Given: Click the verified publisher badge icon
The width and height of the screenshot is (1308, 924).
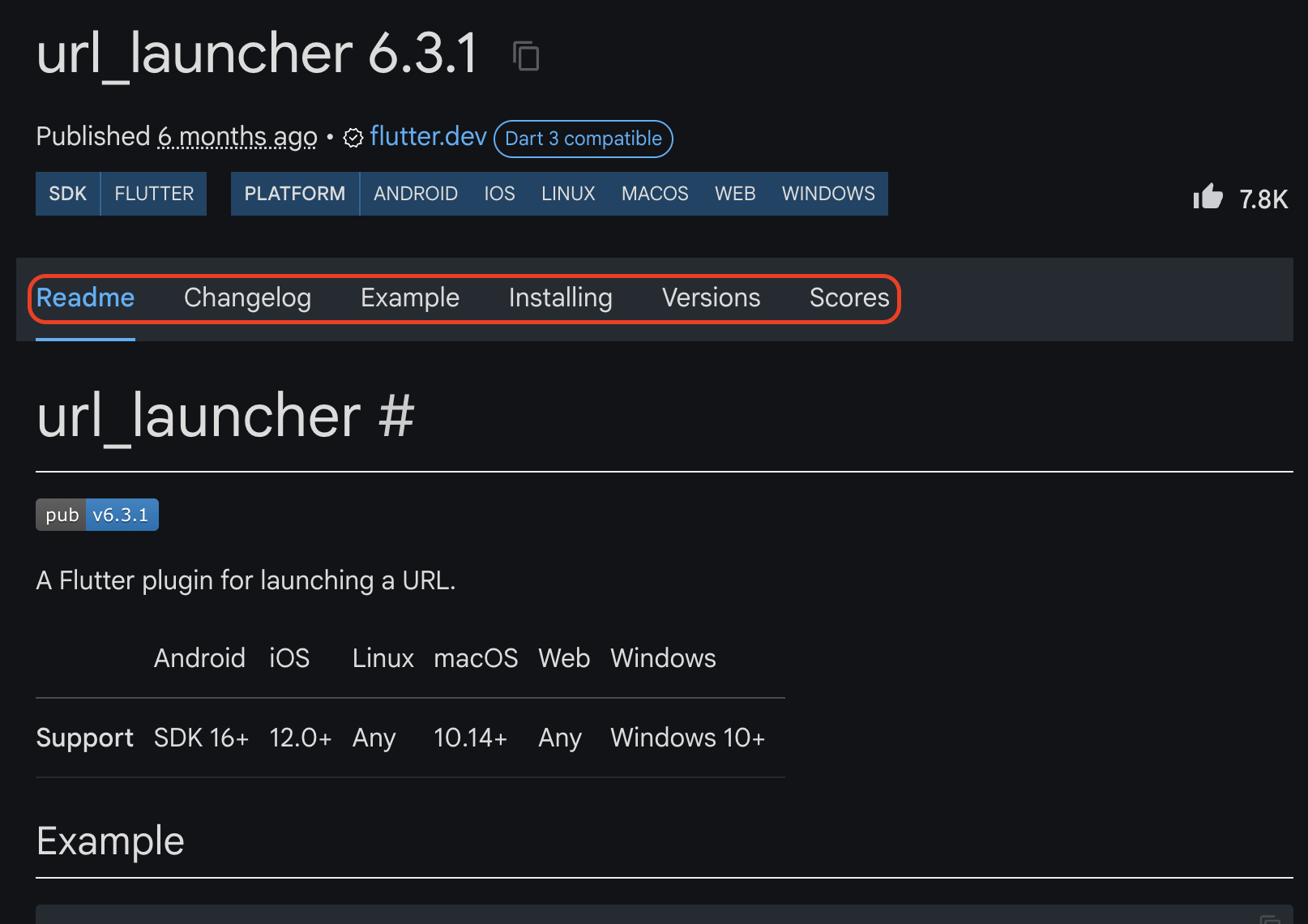Looking at the screenshot, I should click(353, 138).
